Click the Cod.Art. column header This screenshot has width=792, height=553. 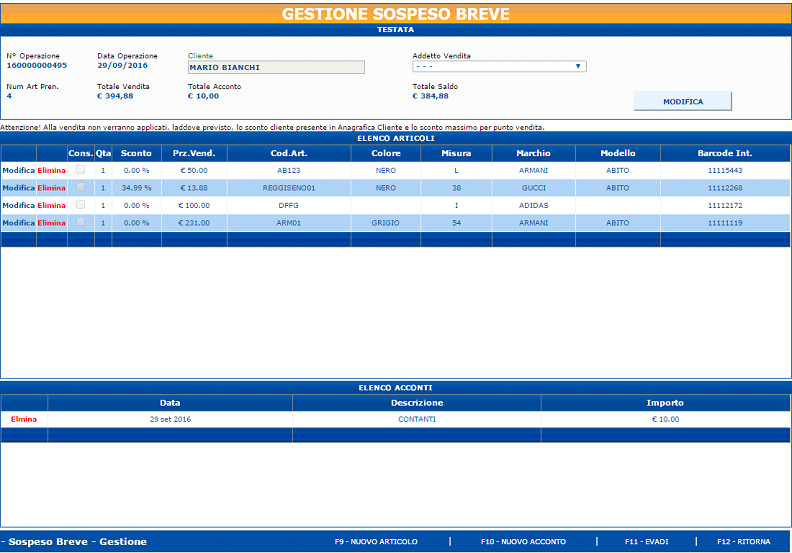pyautogui.click(x=289, y=153)
